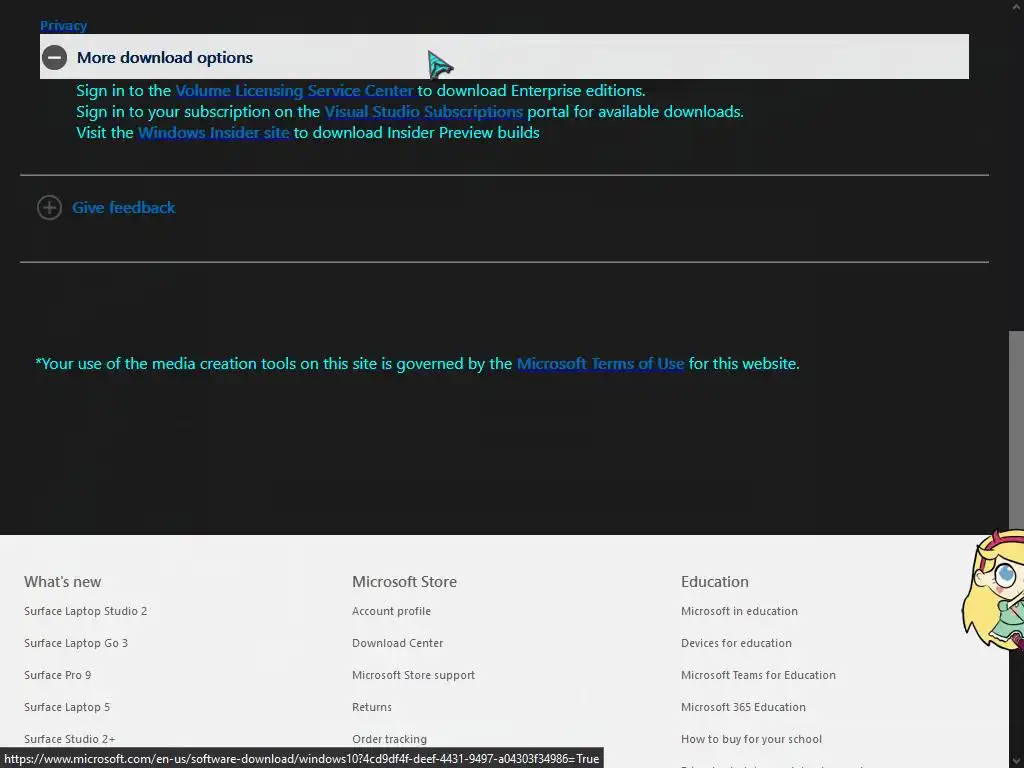
Task: Open Surface Laptop 5 footer link
Action: click(67, 707)
